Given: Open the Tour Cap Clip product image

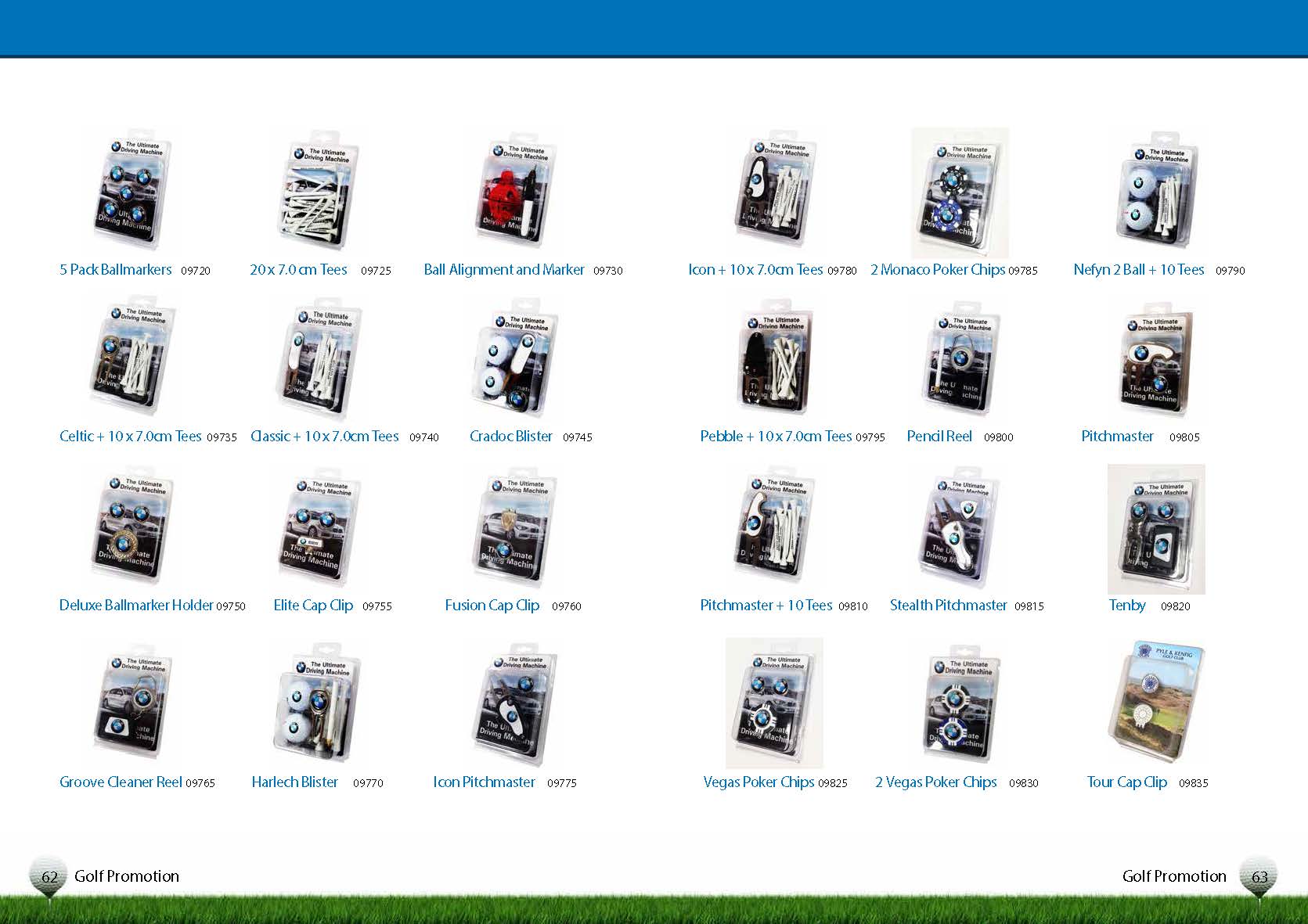Looking at the screenshot, I should click(1156, 701).
